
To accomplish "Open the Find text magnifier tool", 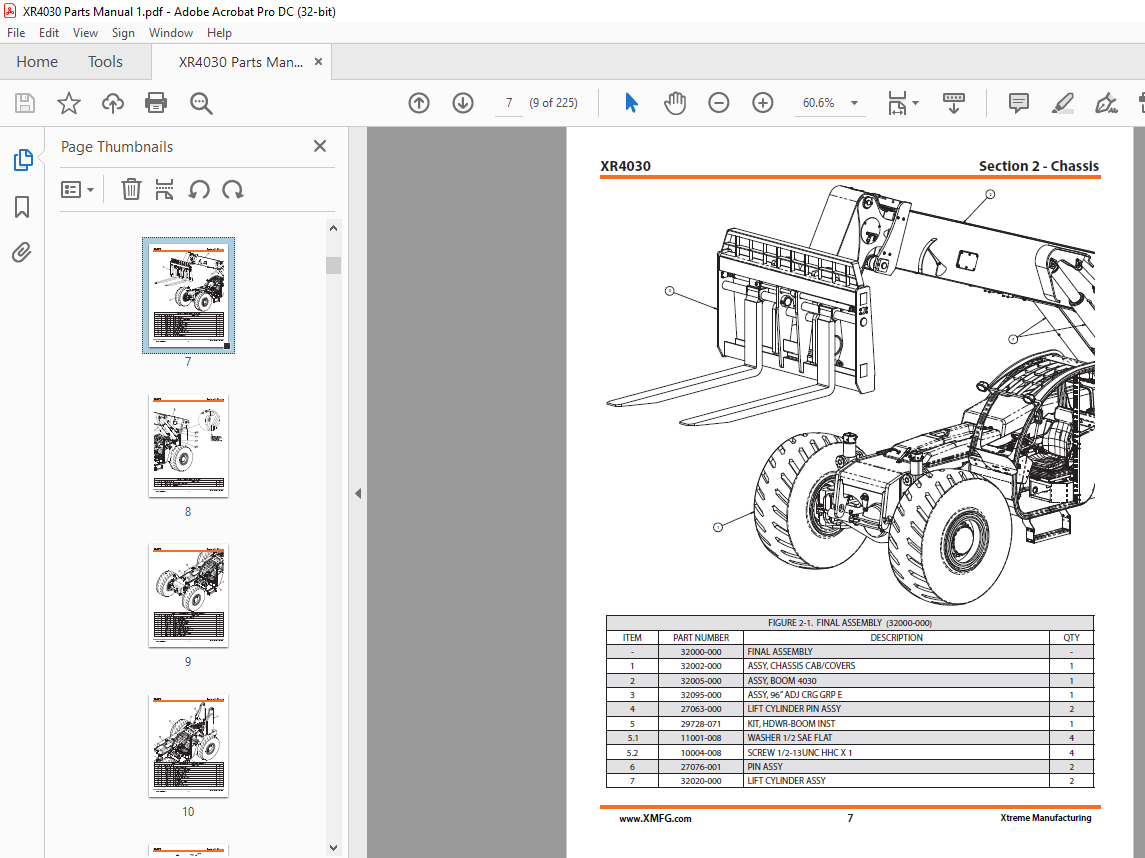I will pos(201,103).
